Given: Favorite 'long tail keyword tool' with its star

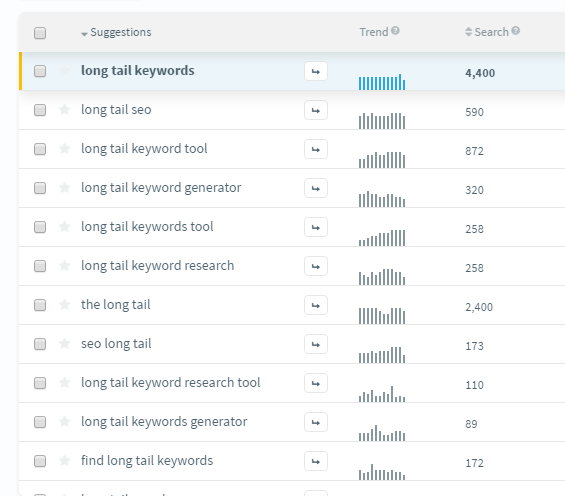Looking at the screenshot, I should [64, 148].
